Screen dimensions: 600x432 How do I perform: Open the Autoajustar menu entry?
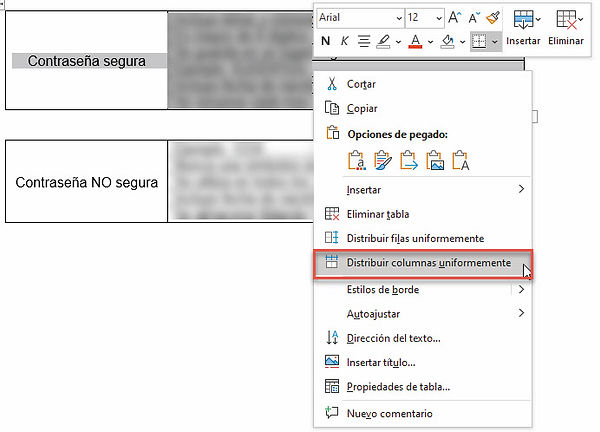pos(422,314)
